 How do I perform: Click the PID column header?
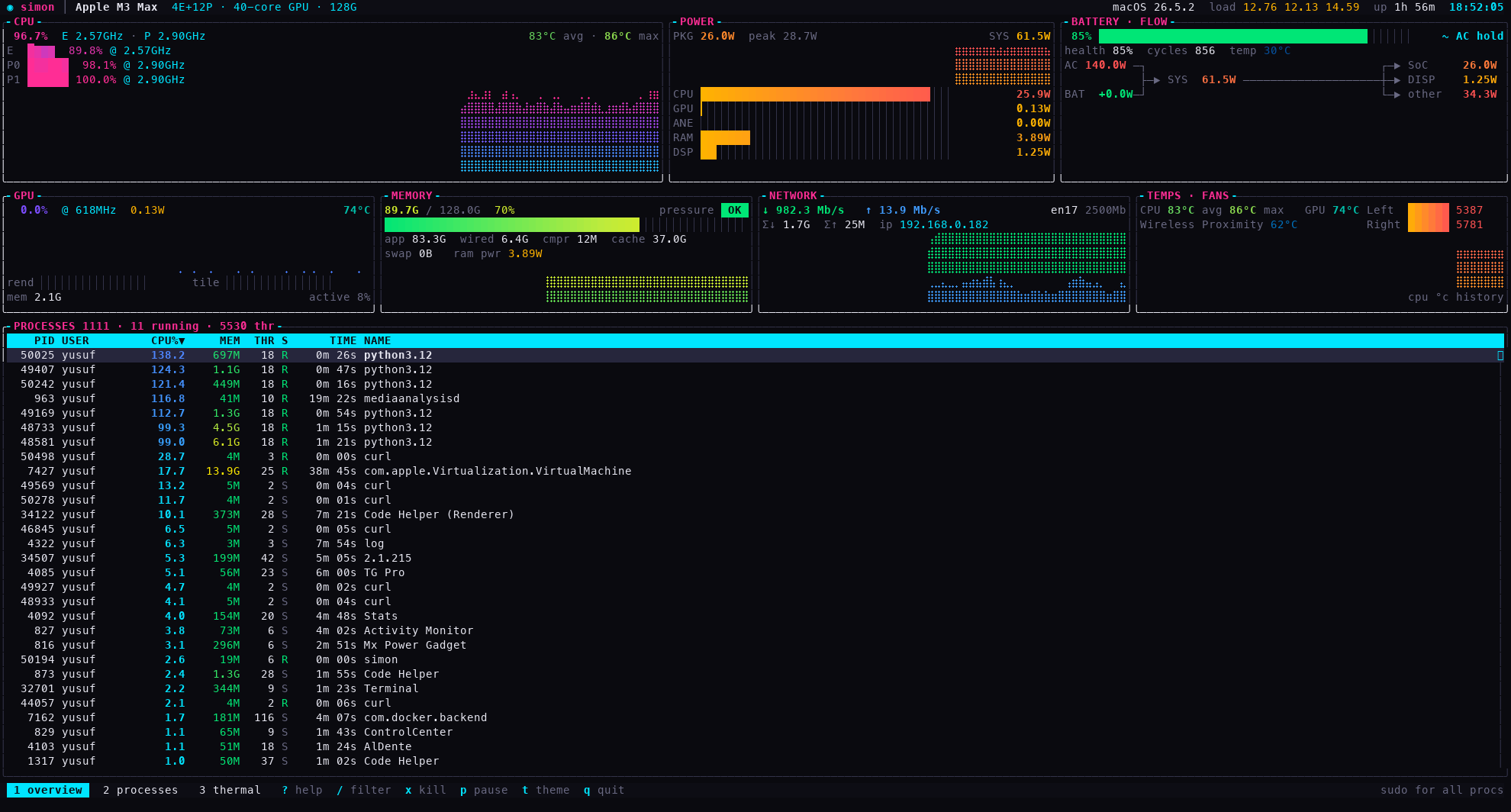click(44, 340)
